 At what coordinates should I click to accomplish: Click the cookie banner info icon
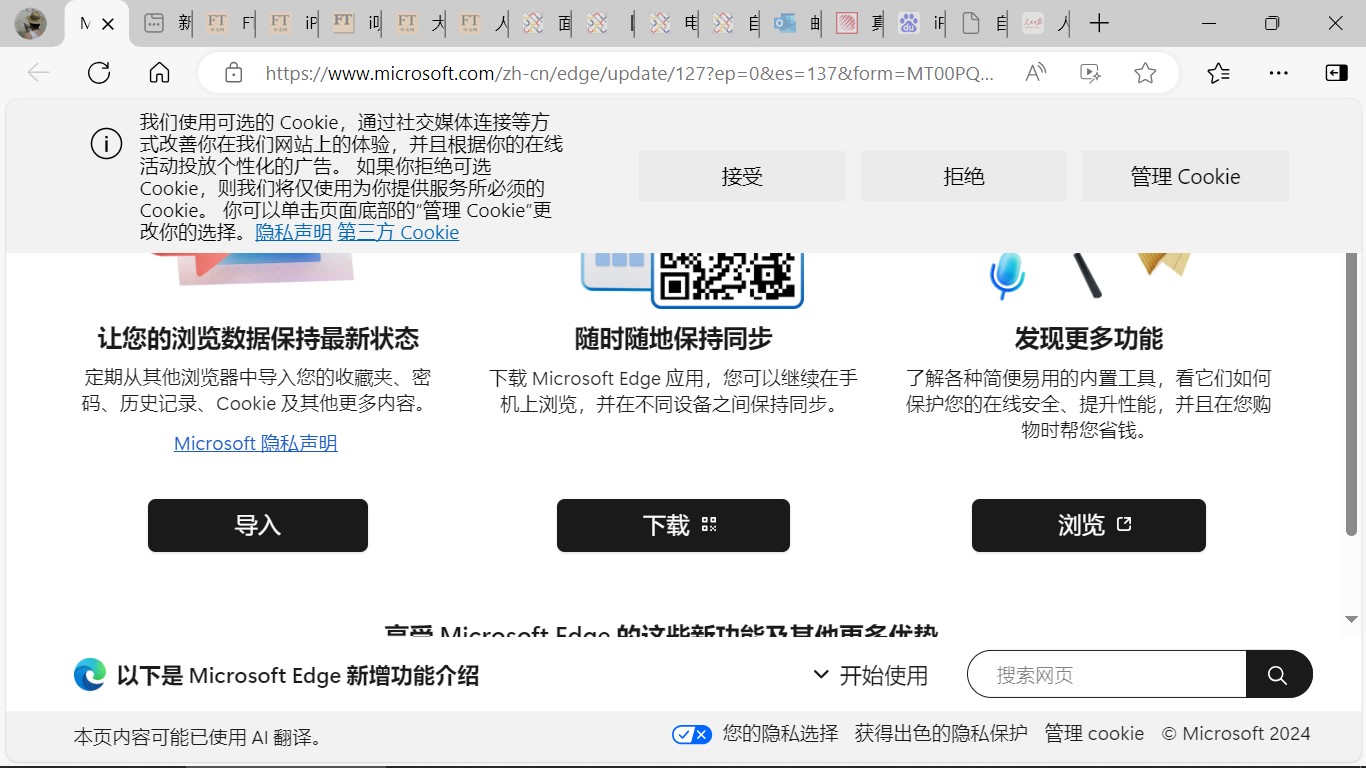click(107, 144)
